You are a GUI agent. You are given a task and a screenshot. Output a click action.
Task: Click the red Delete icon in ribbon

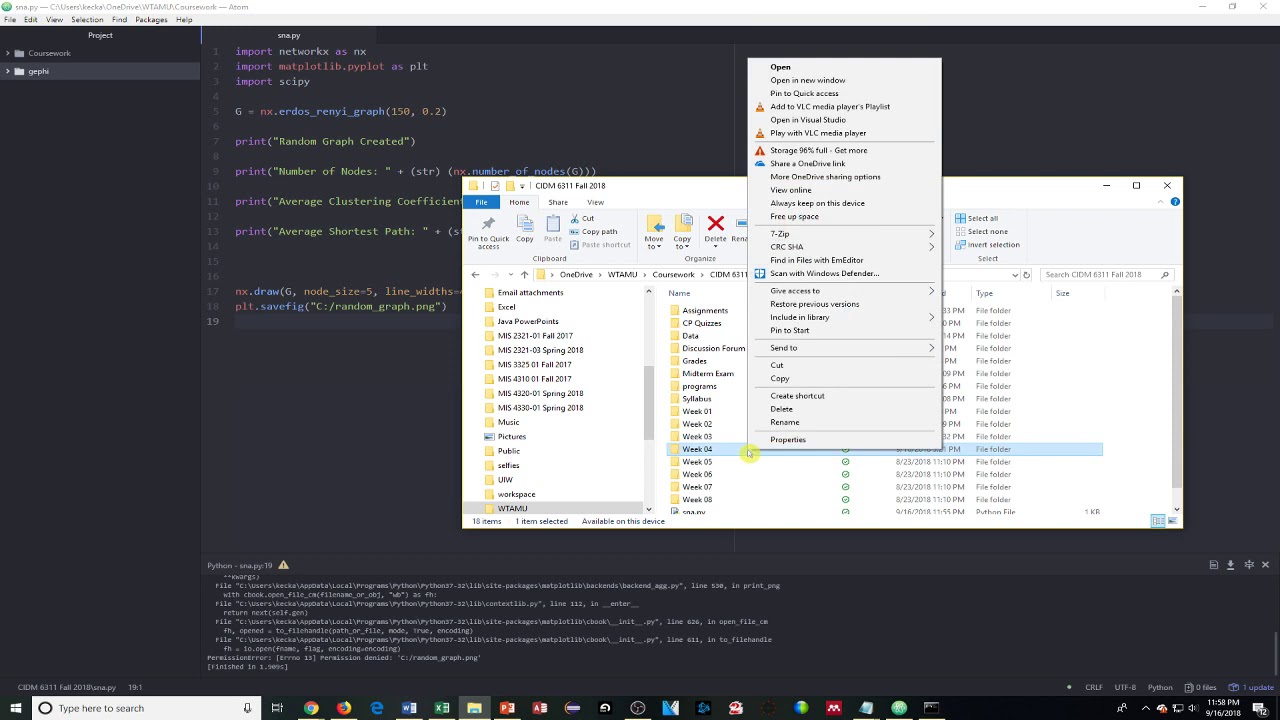(715, 224)
